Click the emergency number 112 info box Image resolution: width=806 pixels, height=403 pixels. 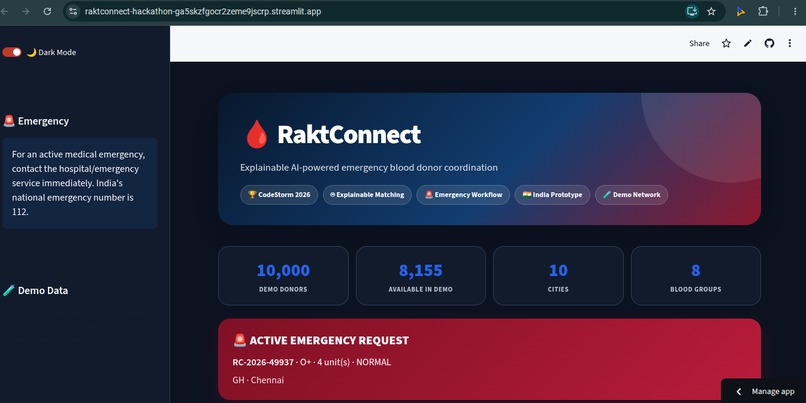pos(80,183)
